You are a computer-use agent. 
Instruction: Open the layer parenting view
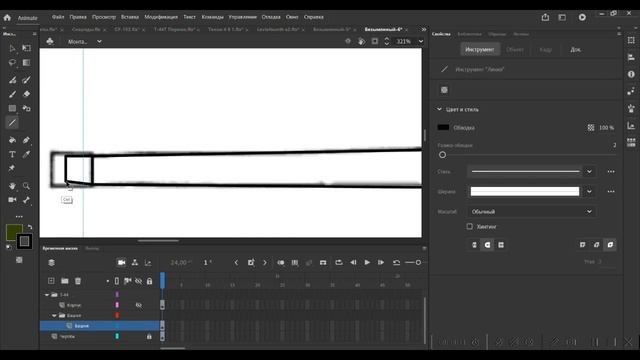pyautogui.click(x=135, y=262)
